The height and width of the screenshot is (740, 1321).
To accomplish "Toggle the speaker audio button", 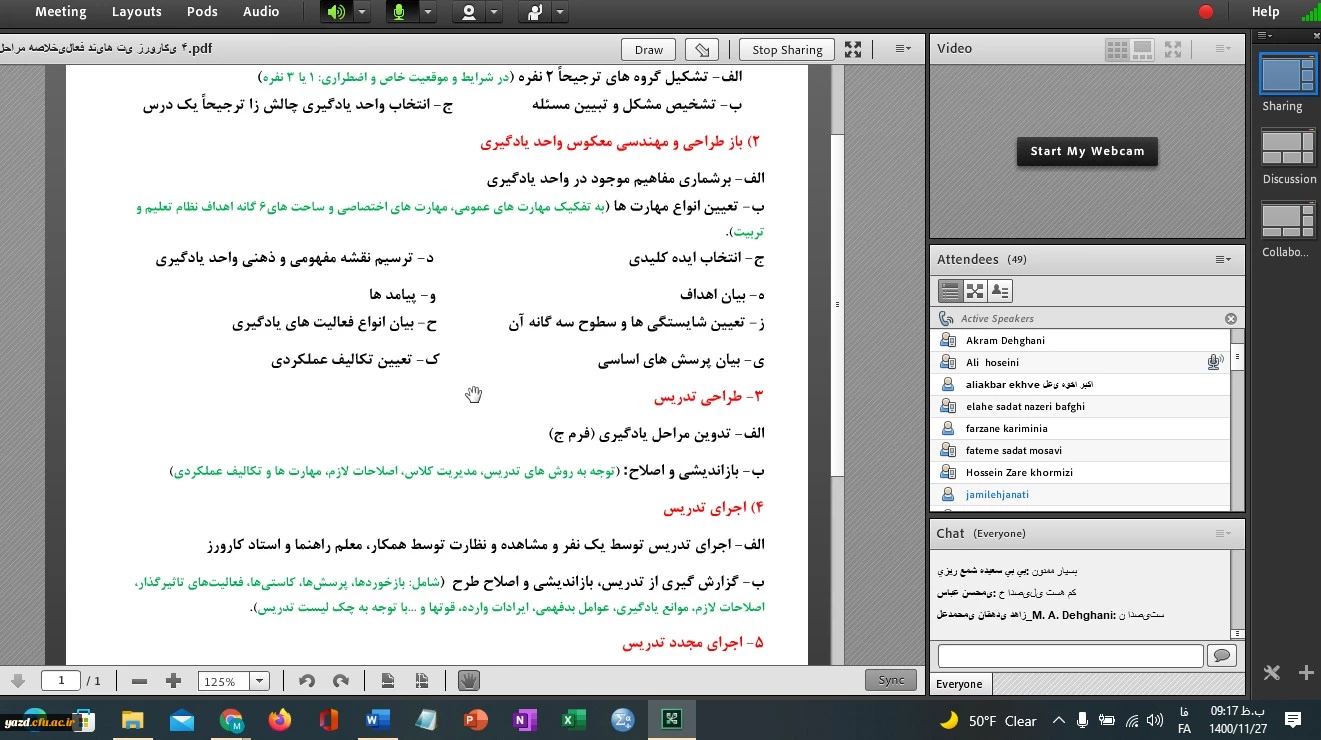I will pyautogui.click(x=336, y=12).
